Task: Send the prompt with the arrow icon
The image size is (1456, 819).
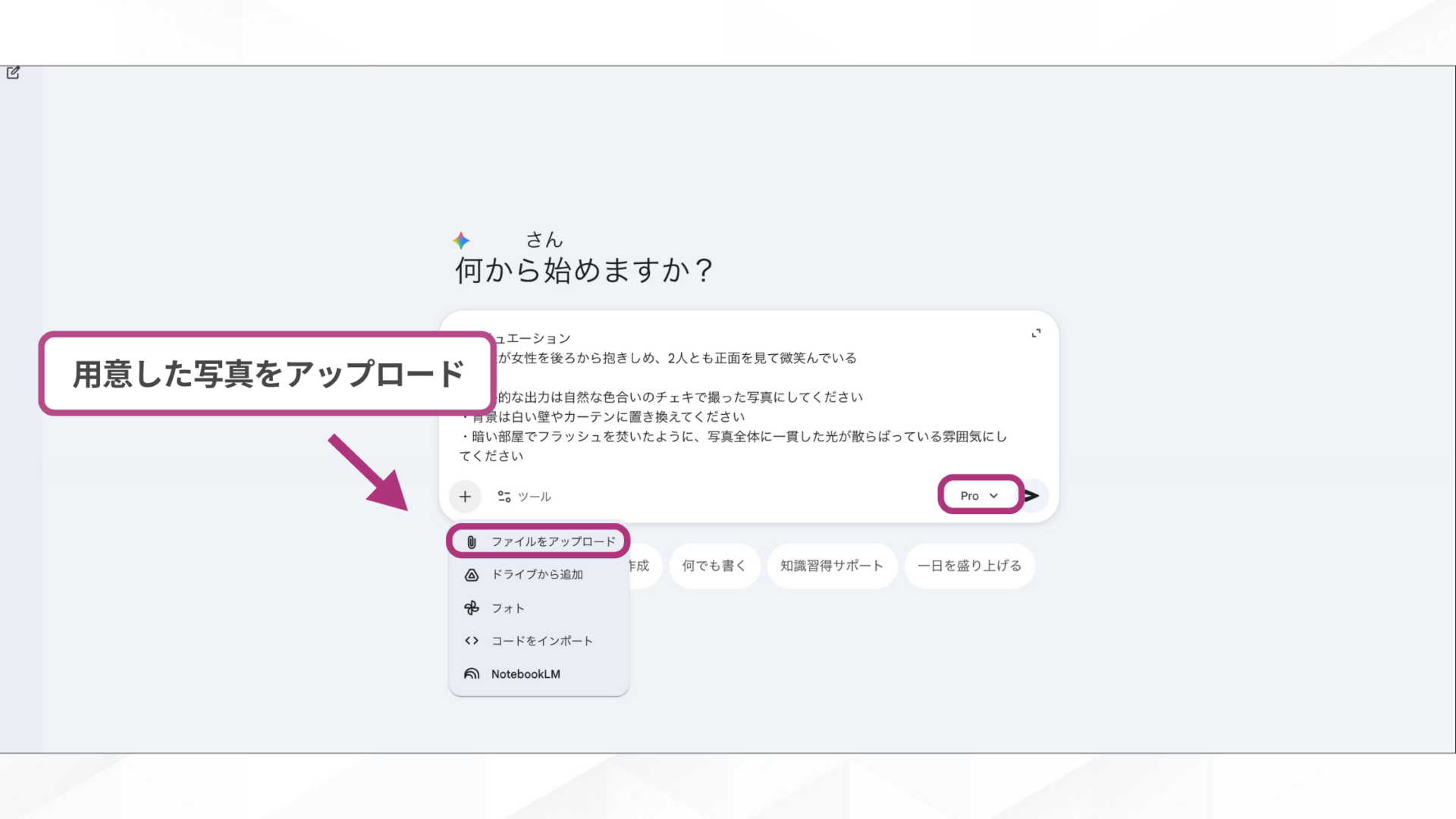Action: [x=1032, y=496]
